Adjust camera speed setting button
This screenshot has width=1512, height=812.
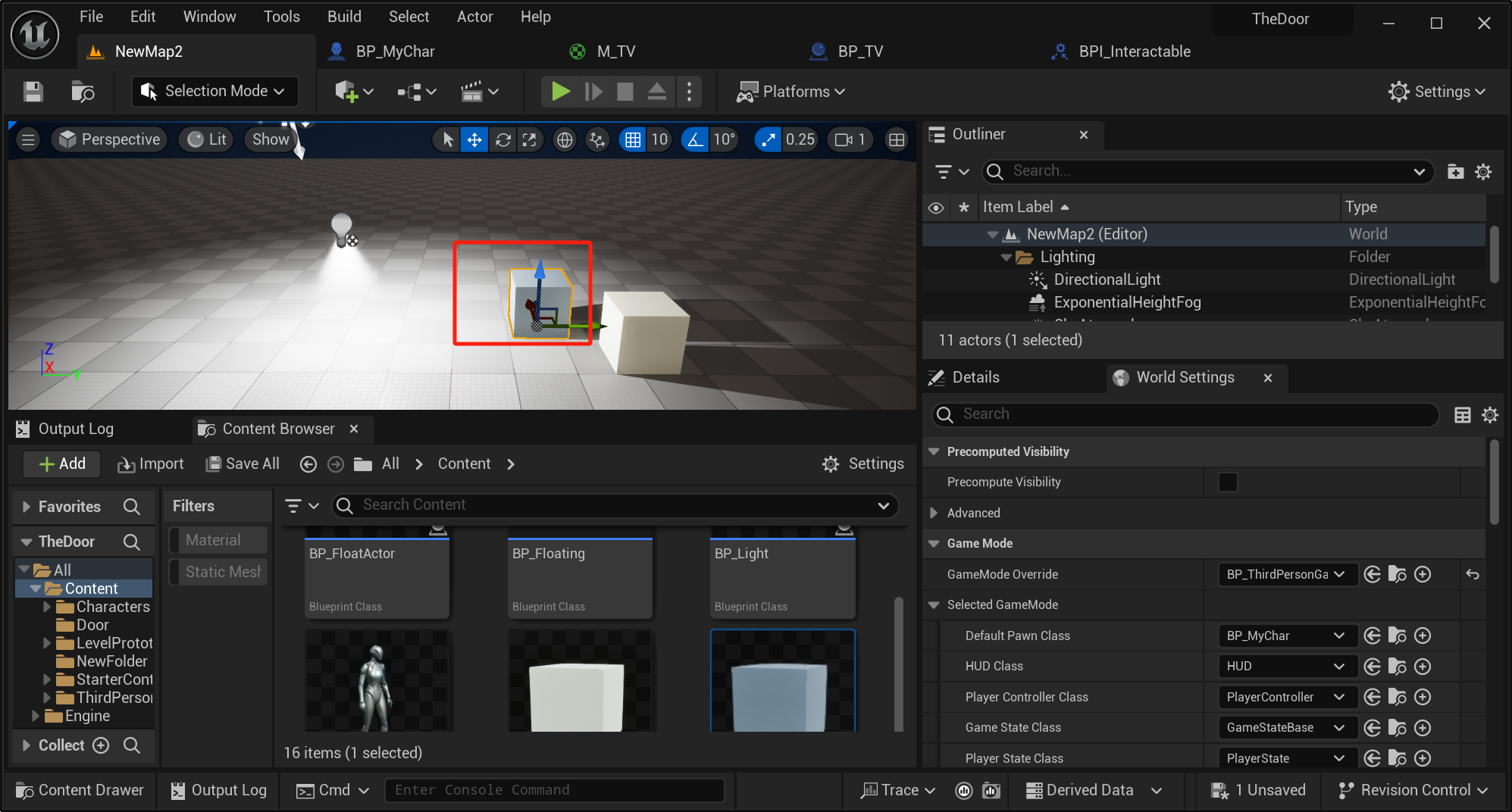coord(850,139)
